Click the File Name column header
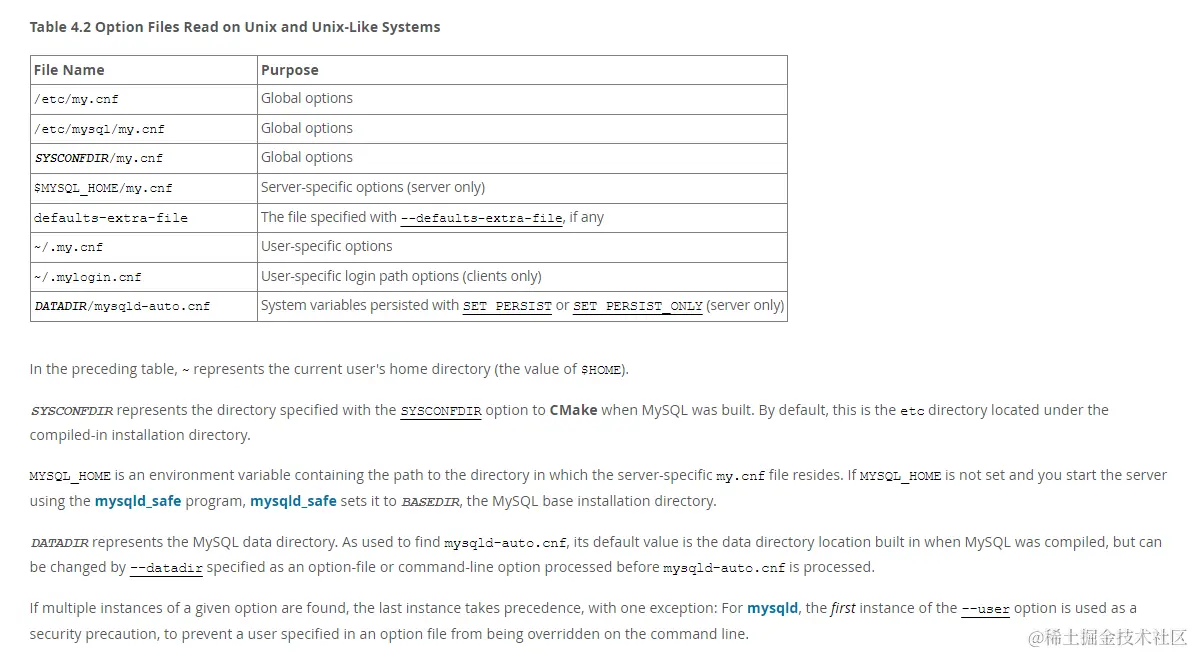Screen dimensions: 1194x654 tap(144, 70)
